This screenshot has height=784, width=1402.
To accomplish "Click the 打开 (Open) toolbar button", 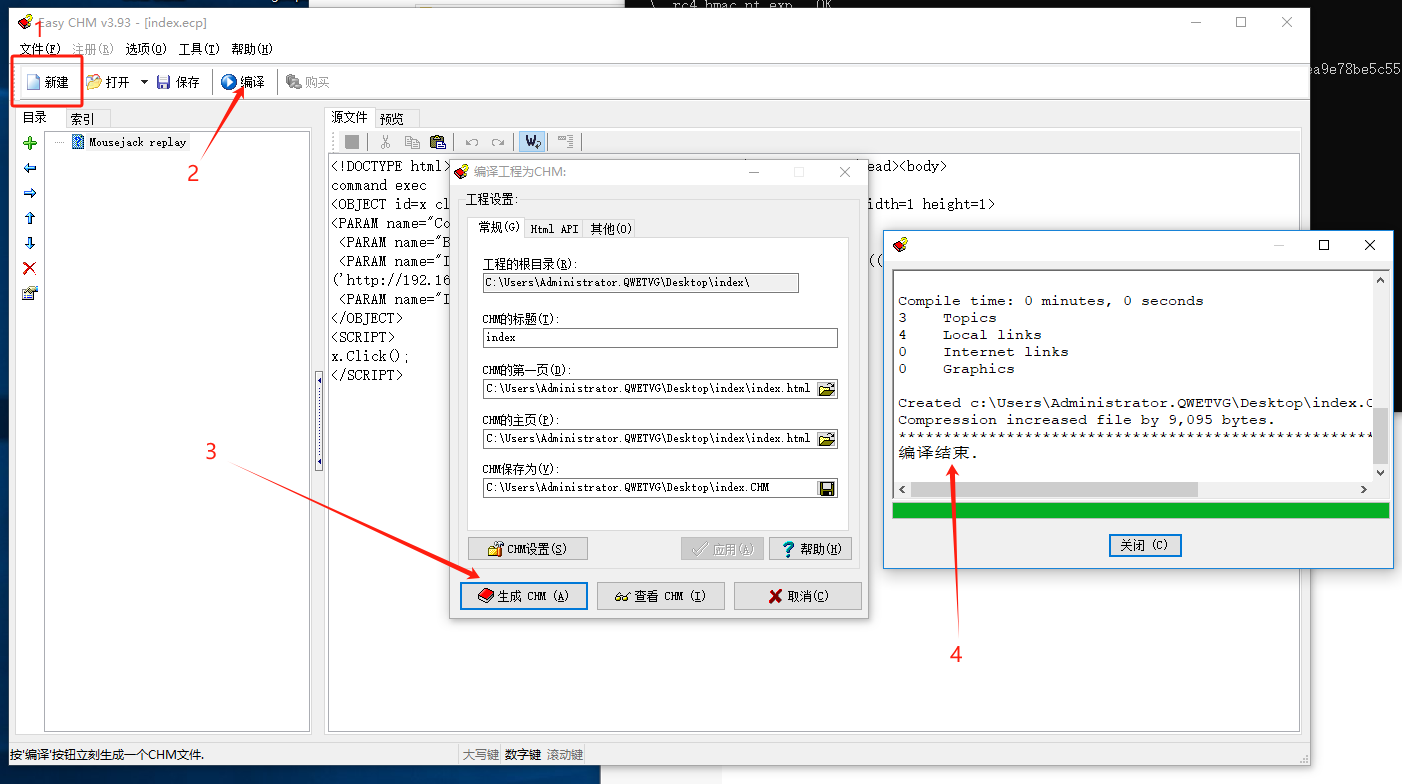I will click(x=108, y=82).
